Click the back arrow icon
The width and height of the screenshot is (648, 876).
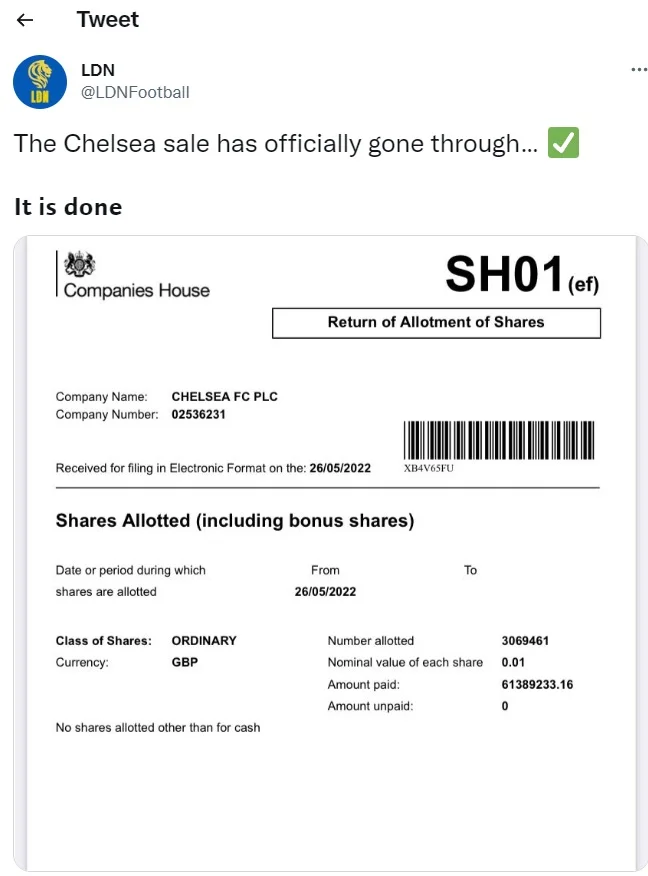[25, 20]
